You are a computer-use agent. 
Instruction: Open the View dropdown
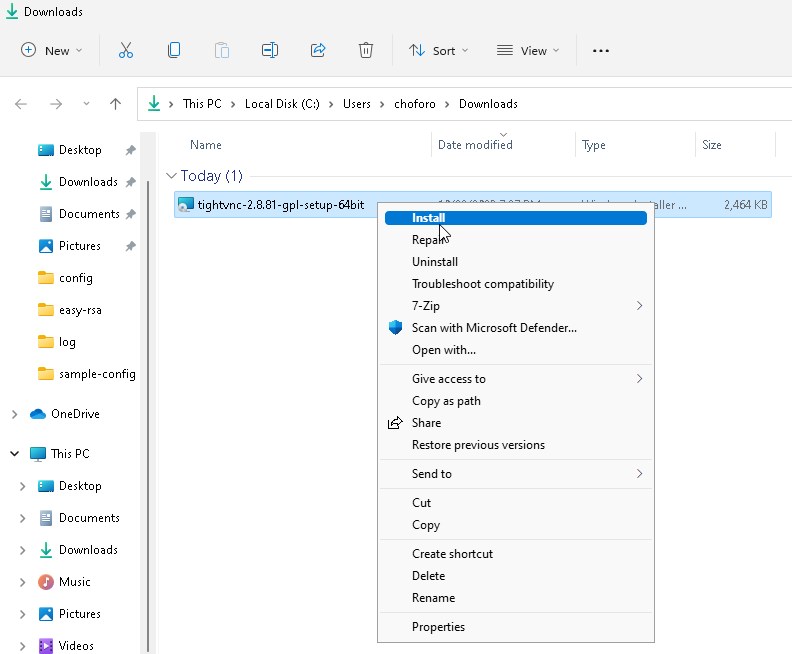tap(528, 51)
